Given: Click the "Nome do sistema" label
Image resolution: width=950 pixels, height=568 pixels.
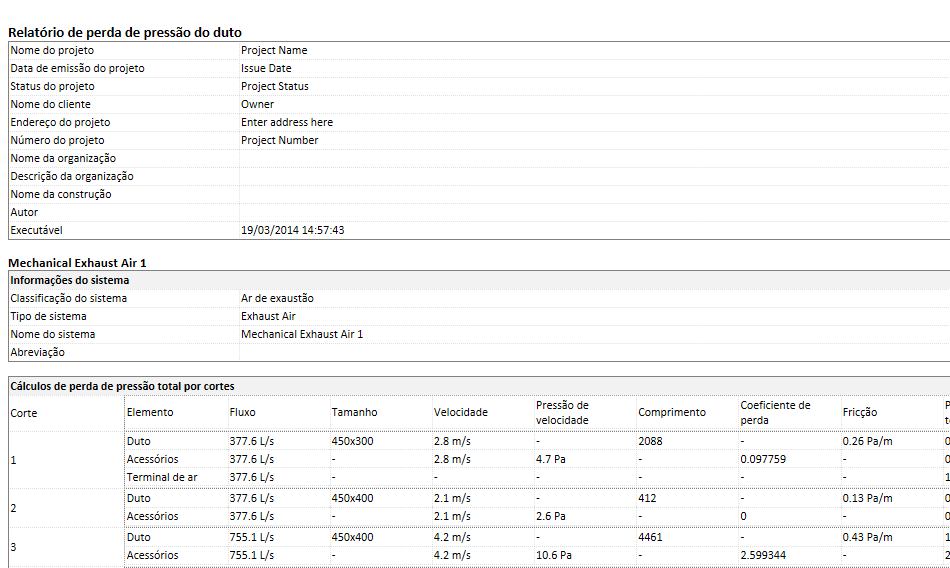Looking at the screenshot, I should (x=53, y=335).
